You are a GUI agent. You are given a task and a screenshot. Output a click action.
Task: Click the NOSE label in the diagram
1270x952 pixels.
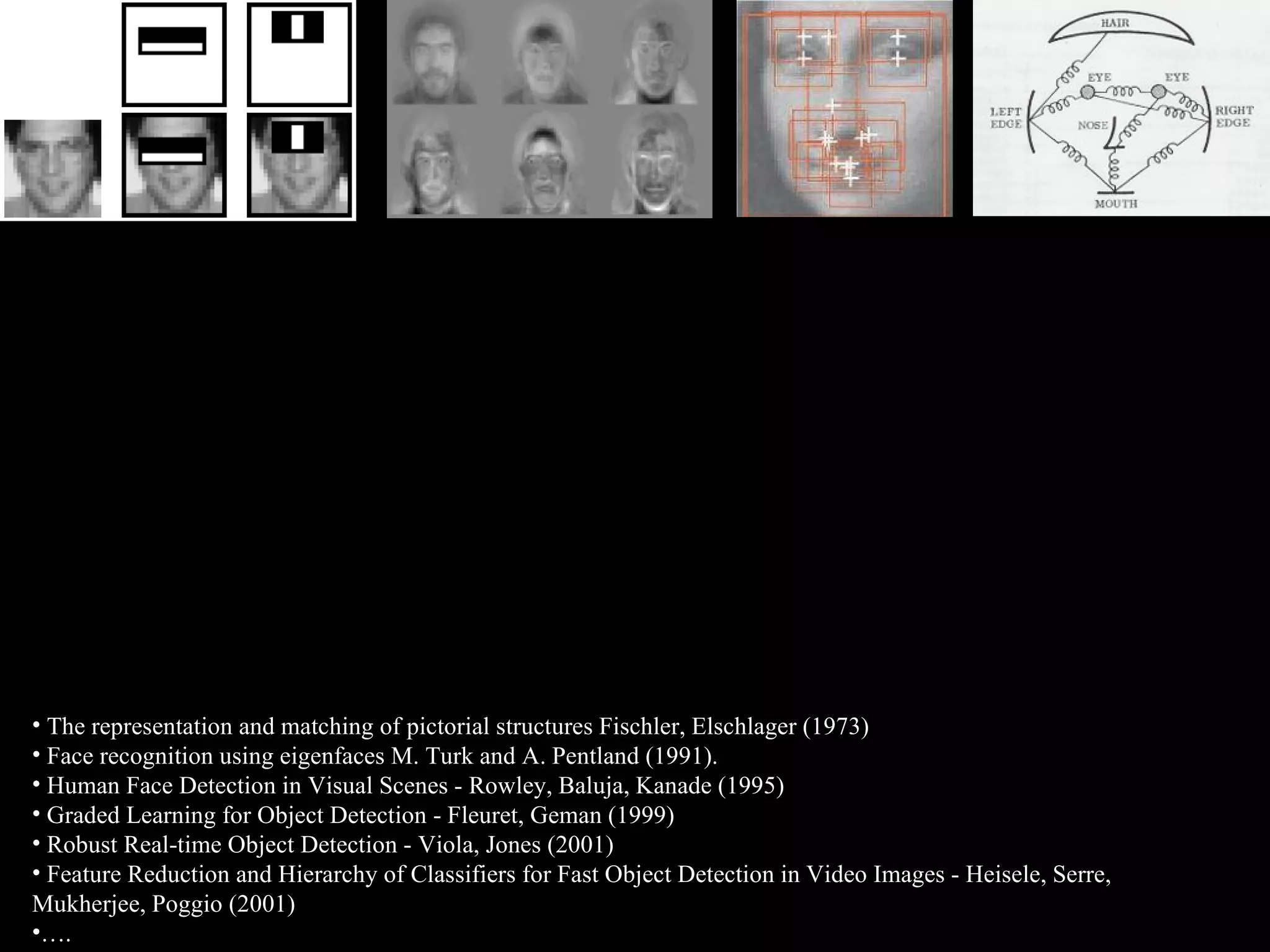click(1093, 125)
